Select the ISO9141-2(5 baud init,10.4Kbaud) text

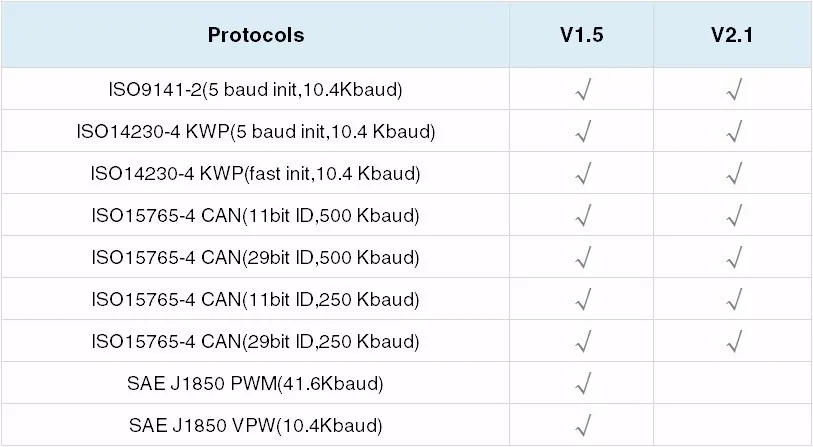[x=255, y=90]
